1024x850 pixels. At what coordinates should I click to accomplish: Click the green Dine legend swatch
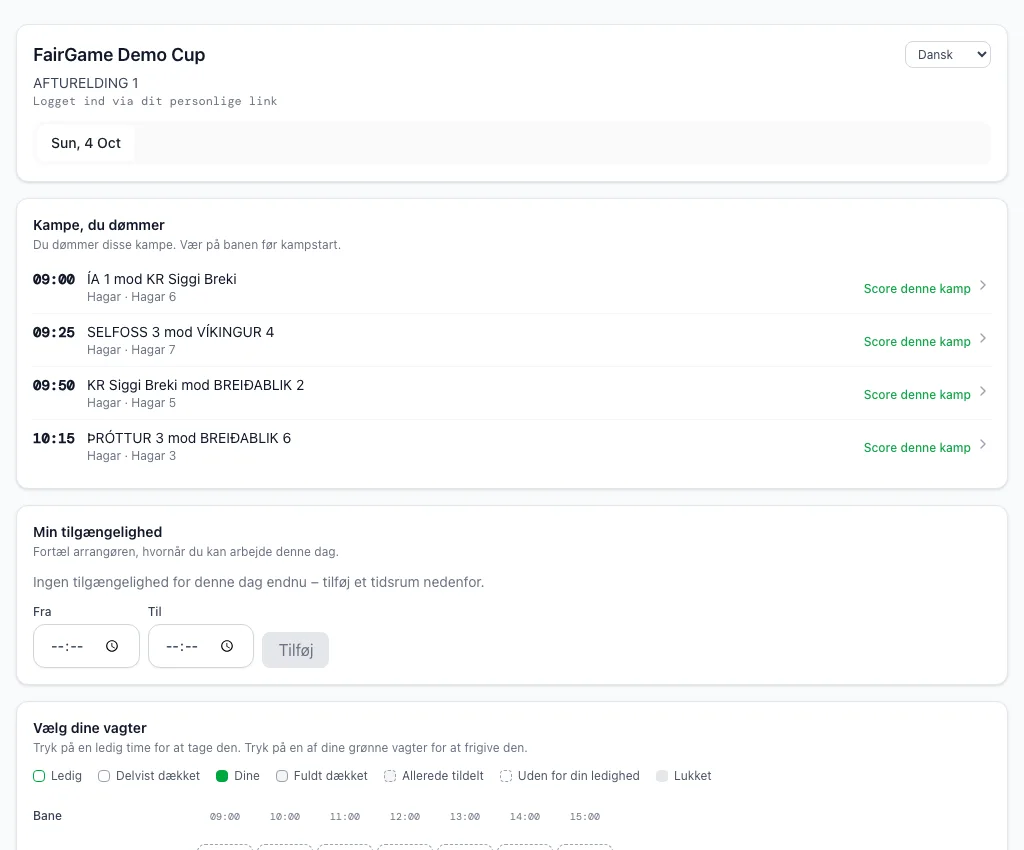point(222,776)
